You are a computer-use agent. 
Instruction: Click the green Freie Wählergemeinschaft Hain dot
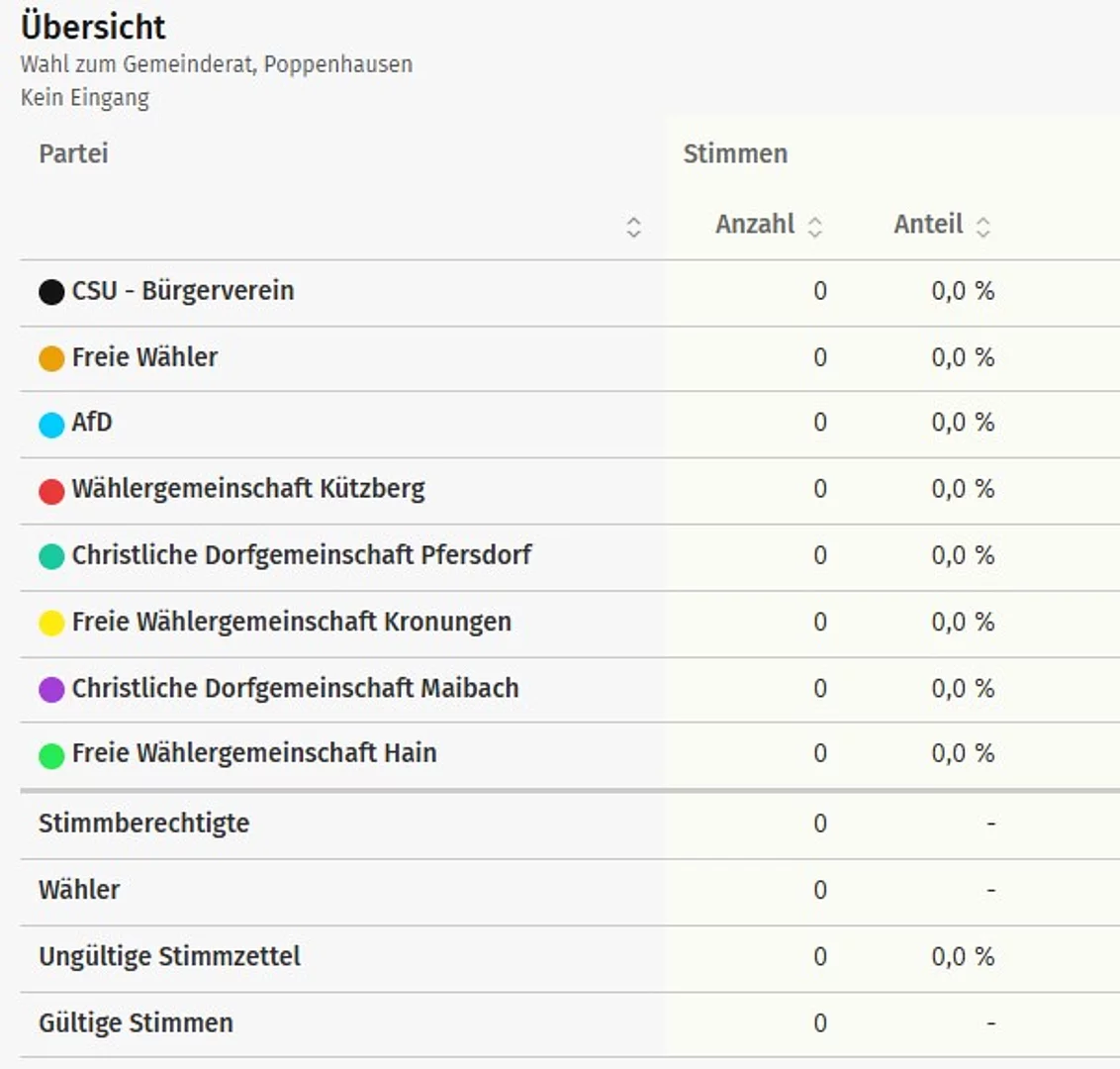coord(51,755)
